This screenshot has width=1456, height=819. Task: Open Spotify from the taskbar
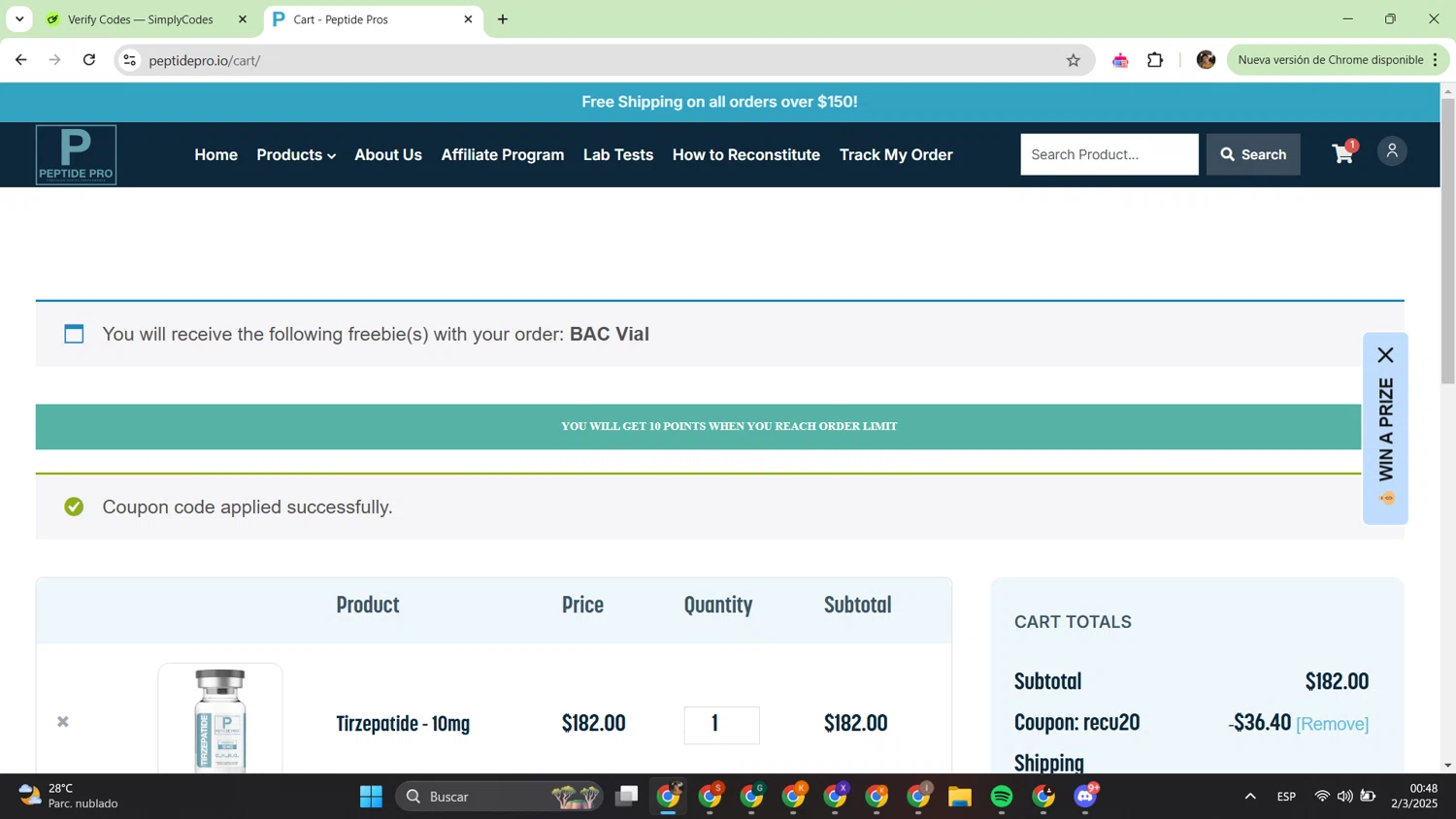coord(1002,797)
